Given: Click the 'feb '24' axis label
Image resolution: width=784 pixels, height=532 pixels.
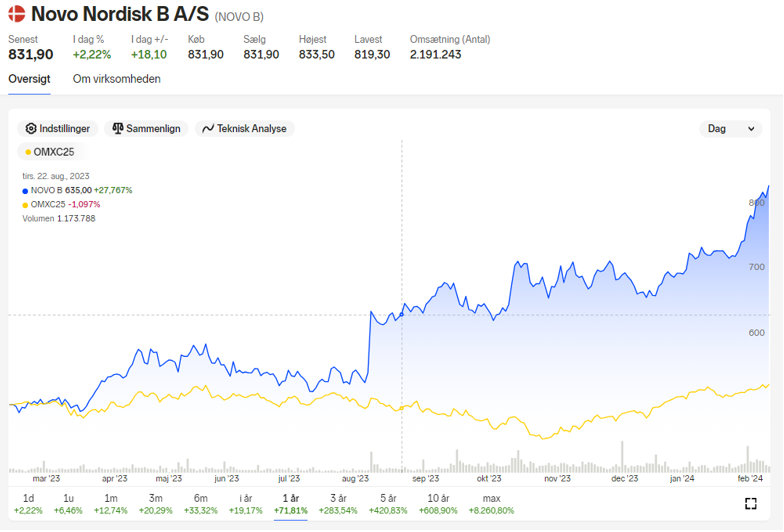Looking at the screenshot, I should [750, 478].
